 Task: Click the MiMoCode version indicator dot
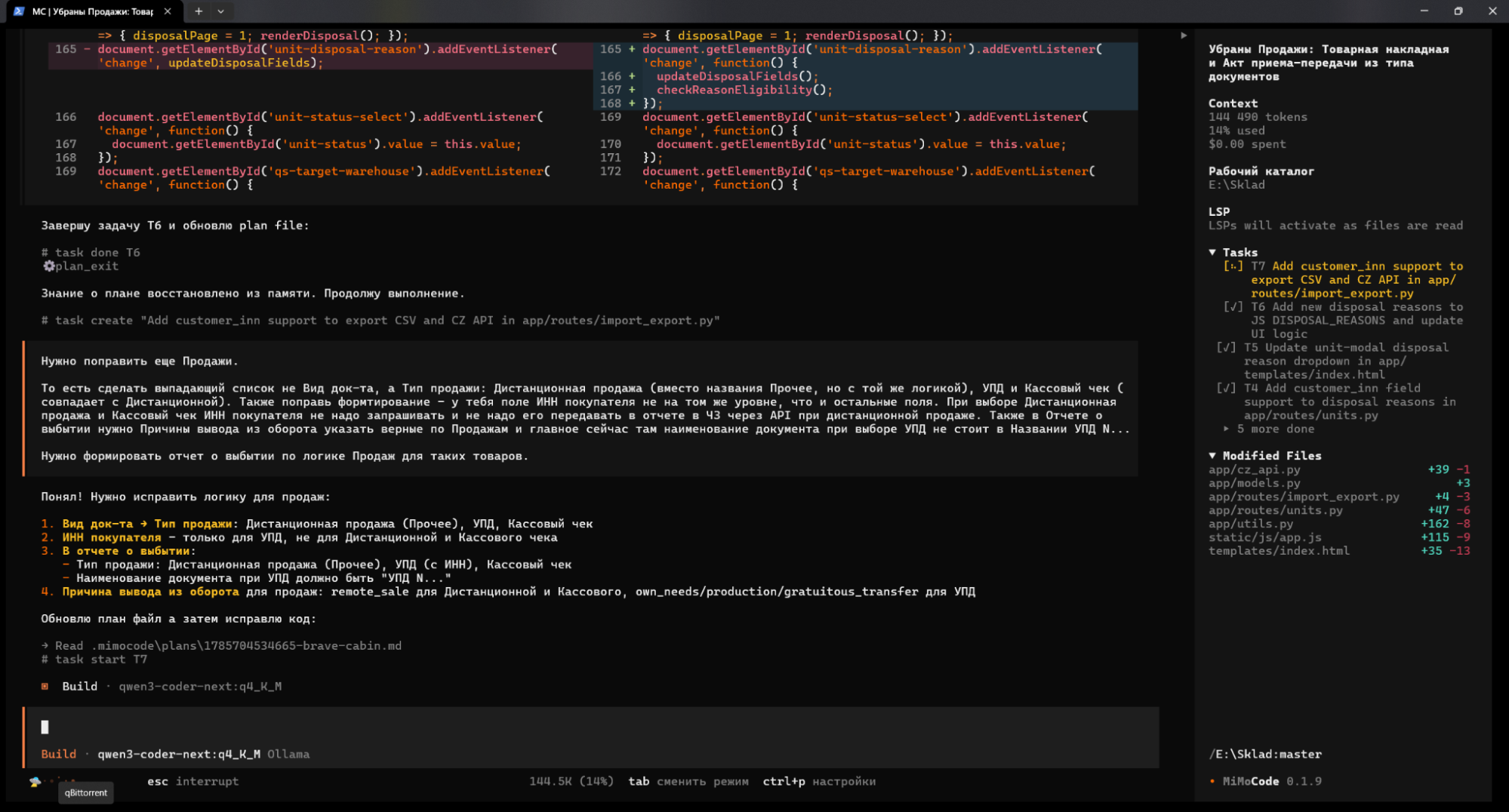(1212, 782)
